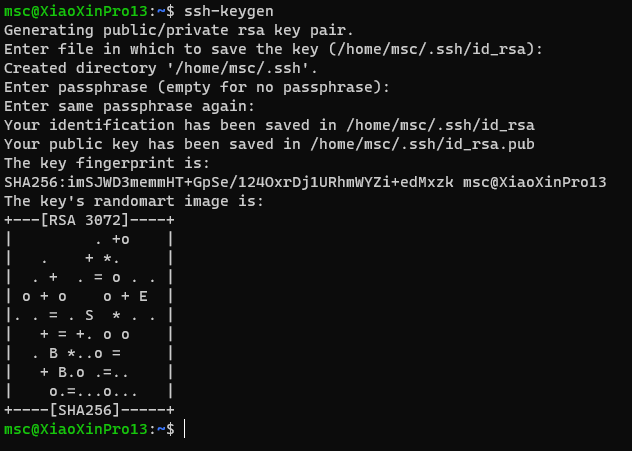
Task: Click the [SHA256] randomart footer
Action: pos(85,410)
